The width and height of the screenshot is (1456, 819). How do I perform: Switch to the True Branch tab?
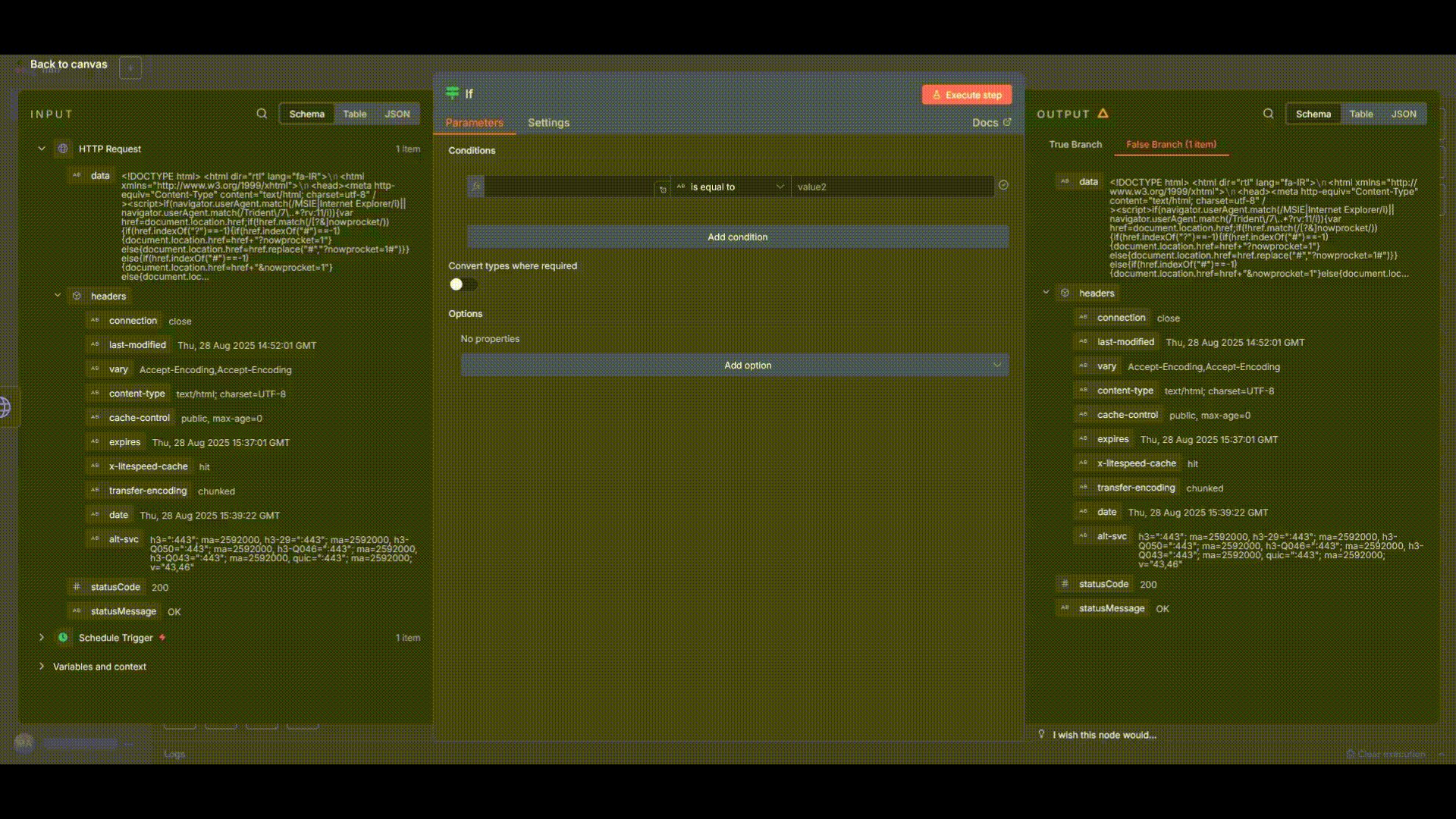pyautogui.click(x=1075, y=144)
